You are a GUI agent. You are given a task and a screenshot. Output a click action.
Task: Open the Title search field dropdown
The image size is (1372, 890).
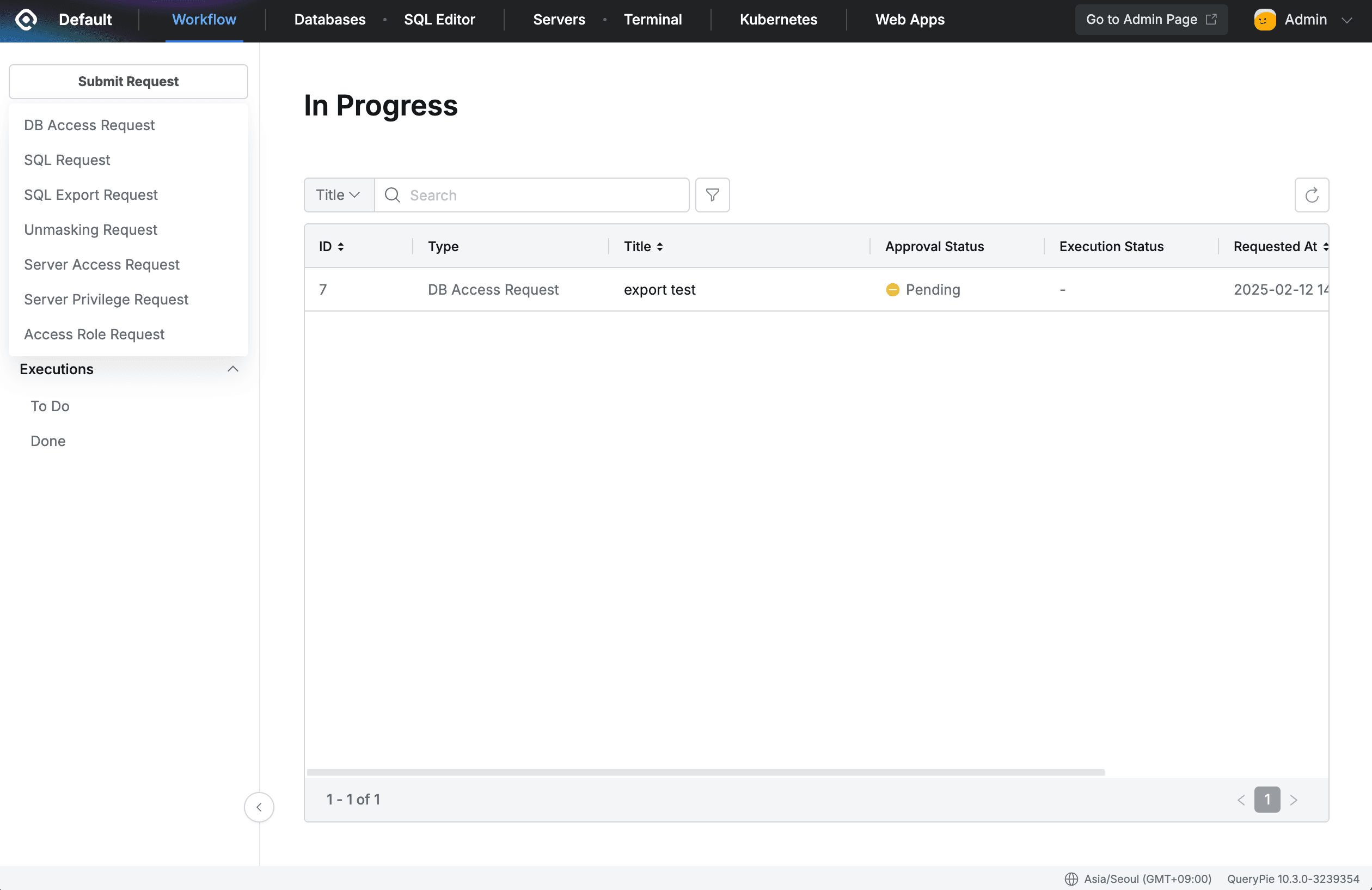coord(339,195)
